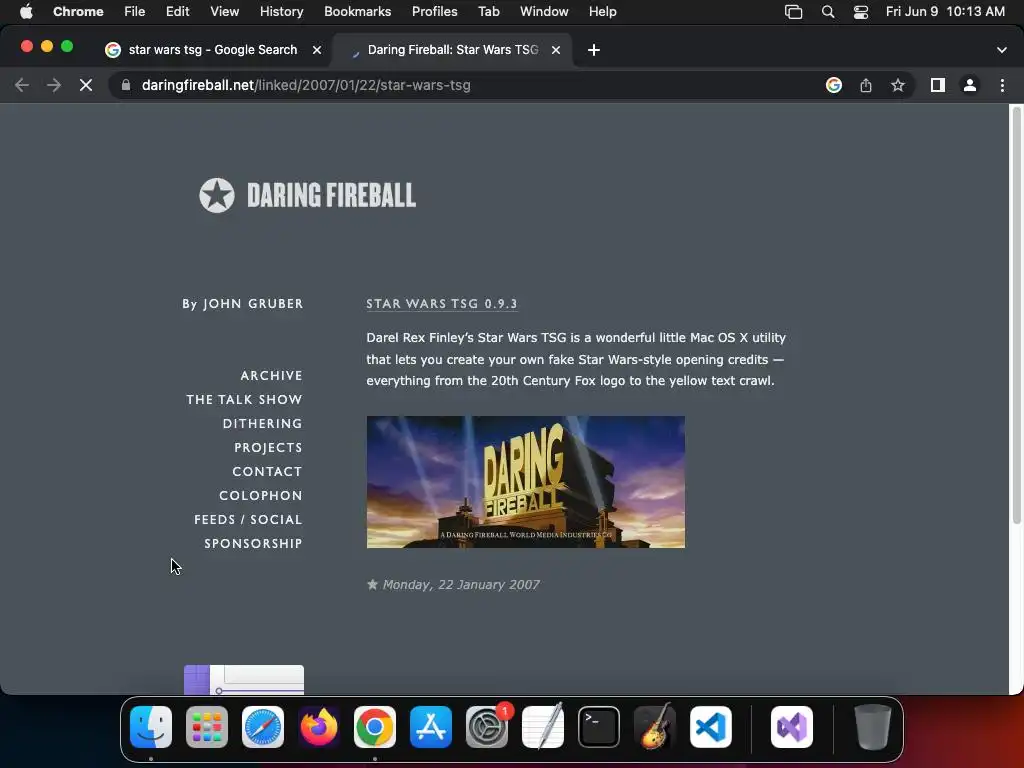The width and height of the screenshot is (1024, 768).
Task: Open a new tab with plus button
Action: tap(594, 50)
